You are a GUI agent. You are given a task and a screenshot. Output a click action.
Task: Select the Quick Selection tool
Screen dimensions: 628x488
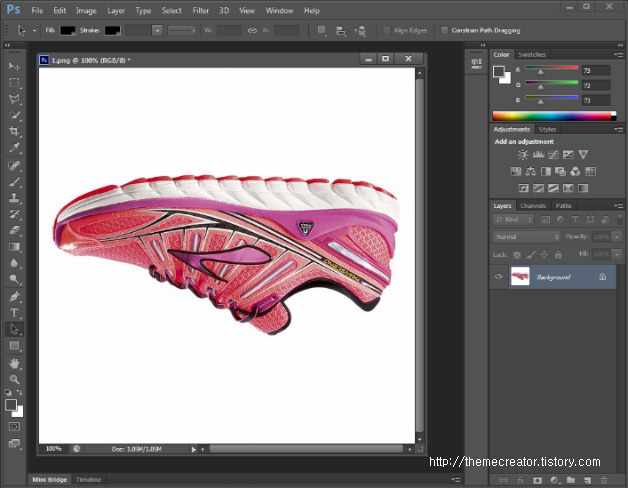click(14, 115)
